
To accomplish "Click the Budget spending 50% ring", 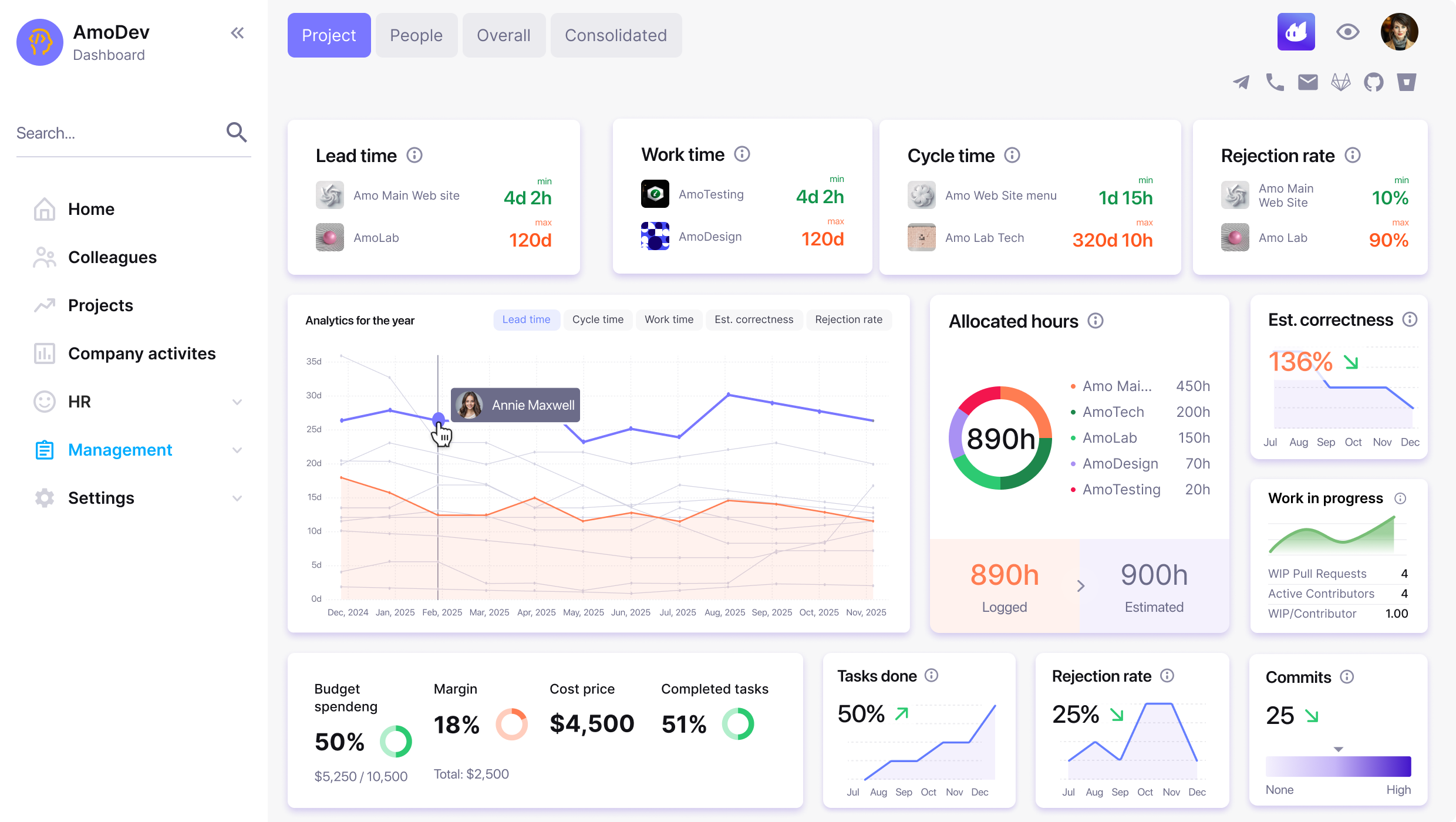I will pyautogui.click(x=396, y=741).
